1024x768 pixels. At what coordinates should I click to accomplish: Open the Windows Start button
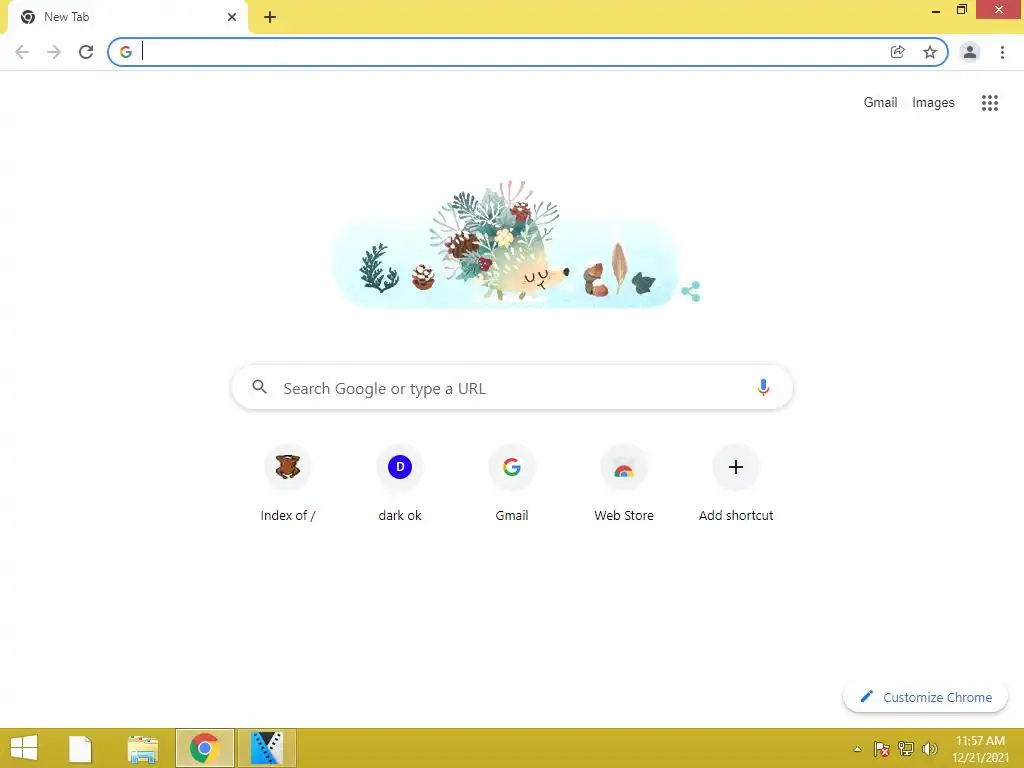(x=24, y=748)
